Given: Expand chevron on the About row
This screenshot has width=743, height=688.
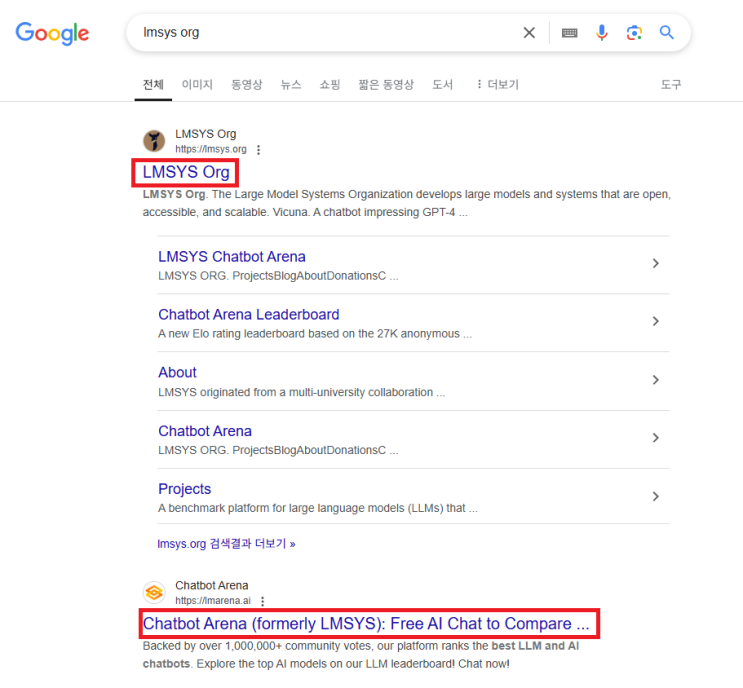Looking at the screenshot, I should click(x=656, y=380).
